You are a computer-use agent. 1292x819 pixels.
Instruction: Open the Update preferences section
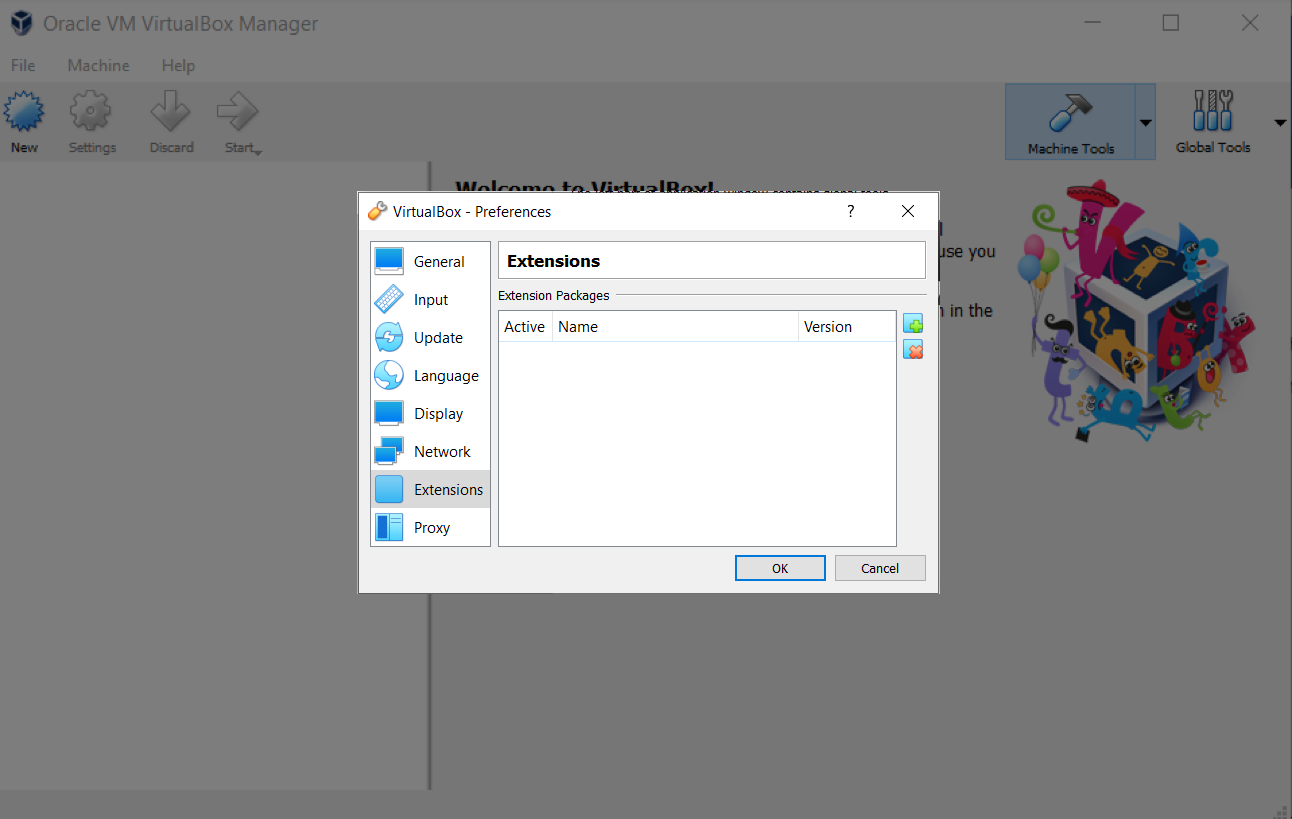point(430,338)
